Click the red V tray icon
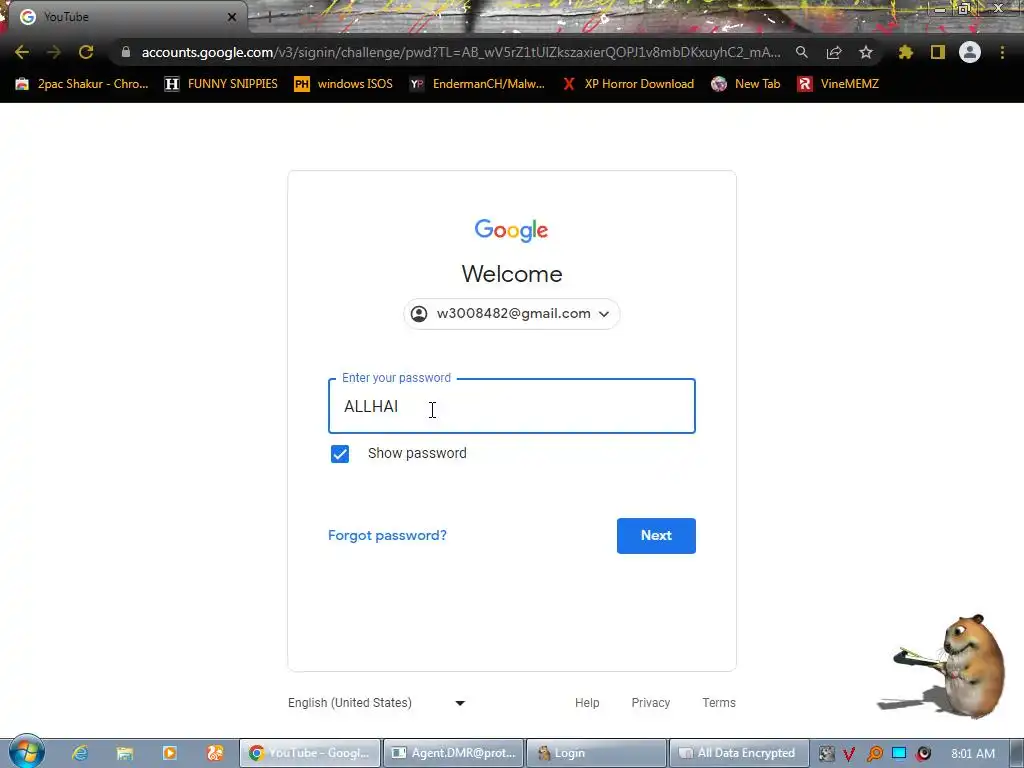Image resolution: width=1024 pixels, height=768 pixels. pos(849,754)
